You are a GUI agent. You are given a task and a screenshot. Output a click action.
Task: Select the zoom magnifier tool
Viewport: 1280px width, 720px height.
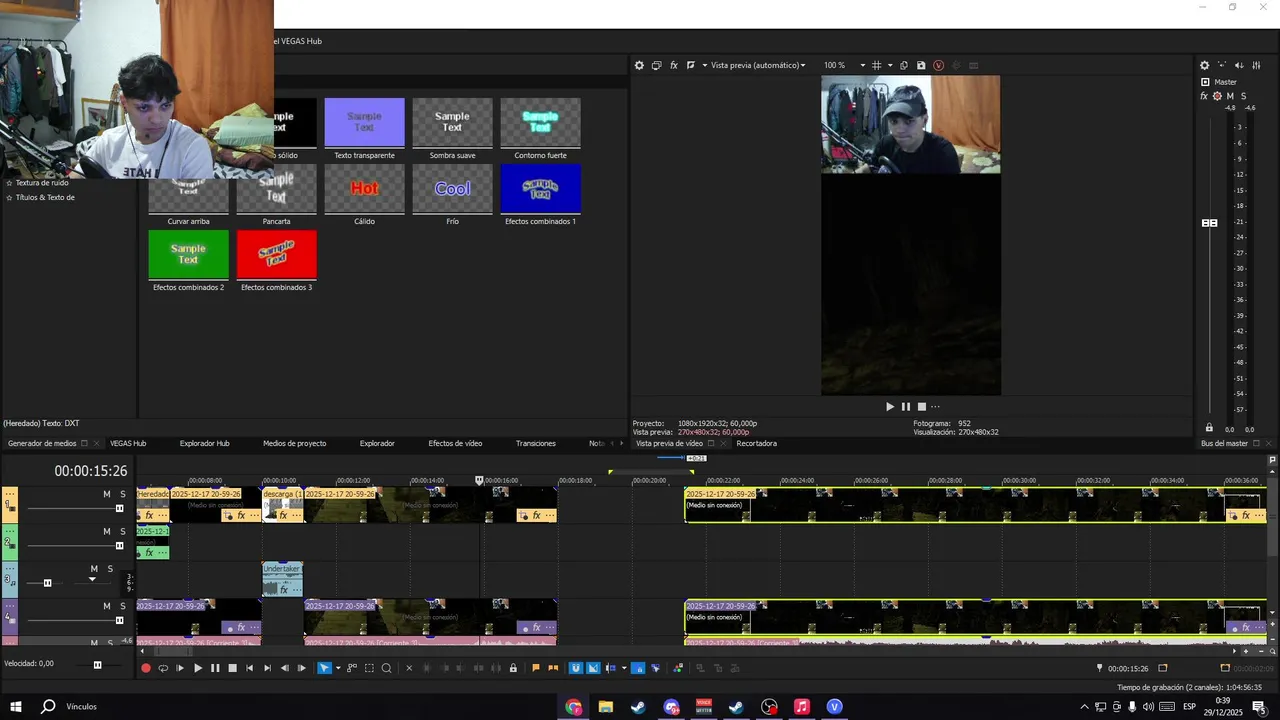tap(386, 668)
